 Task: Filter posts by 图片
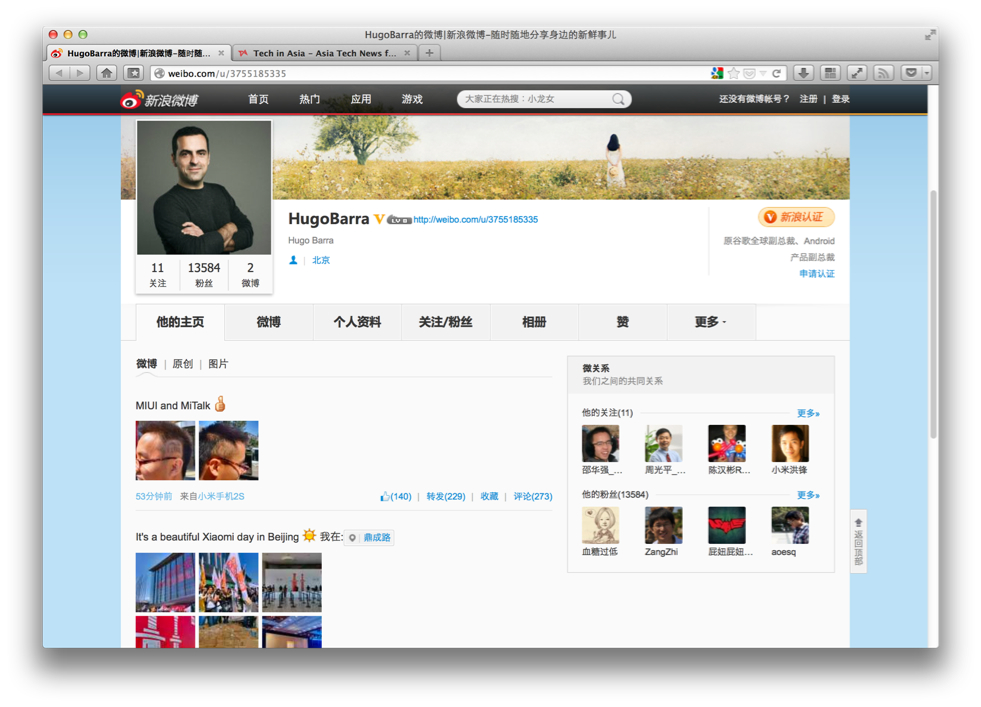click(218, 364)
